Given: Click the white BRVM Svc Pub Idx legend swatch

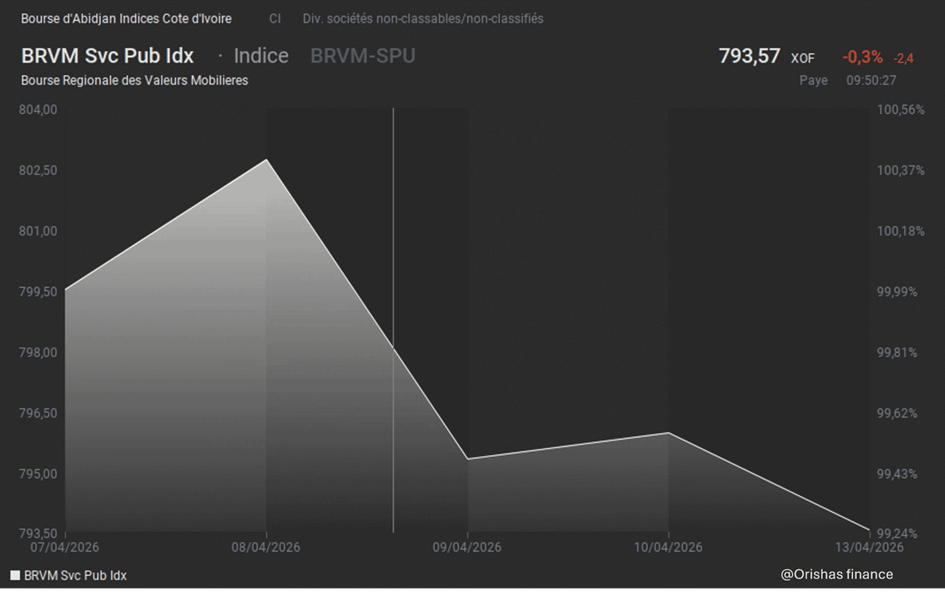Looking at the screenshot, I should pyautogui.click(x=15, y=576).
